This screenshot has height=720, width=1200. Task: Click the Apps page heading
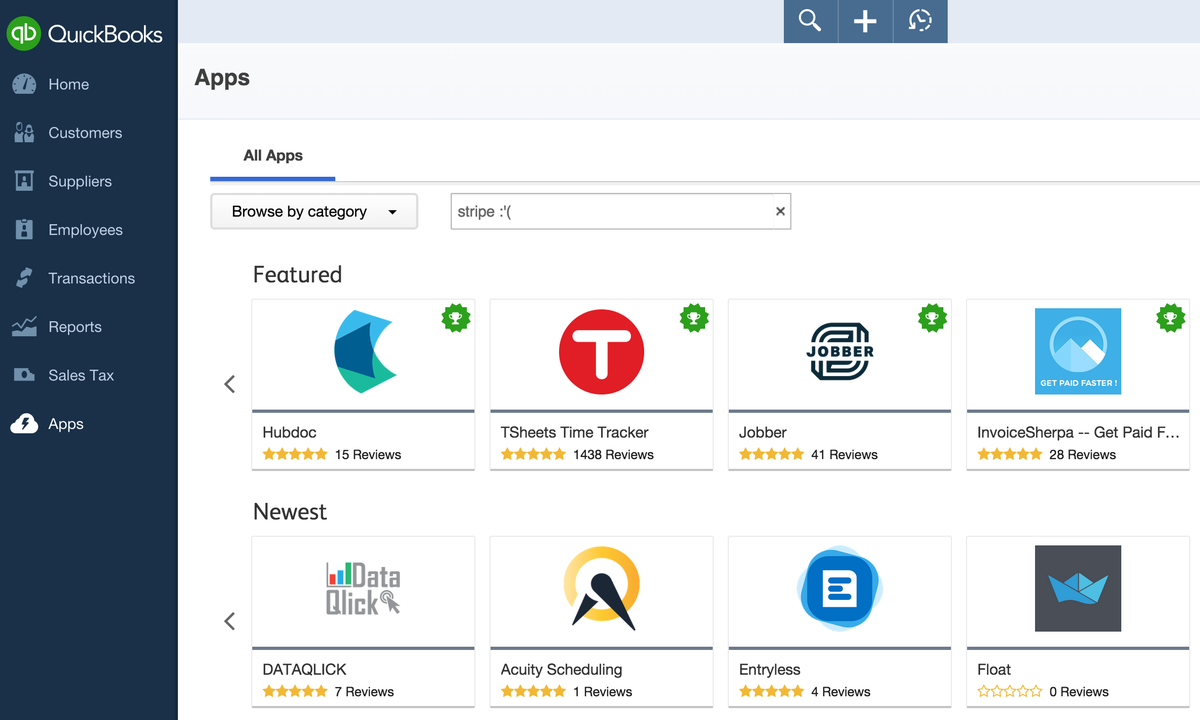[222, 78]
